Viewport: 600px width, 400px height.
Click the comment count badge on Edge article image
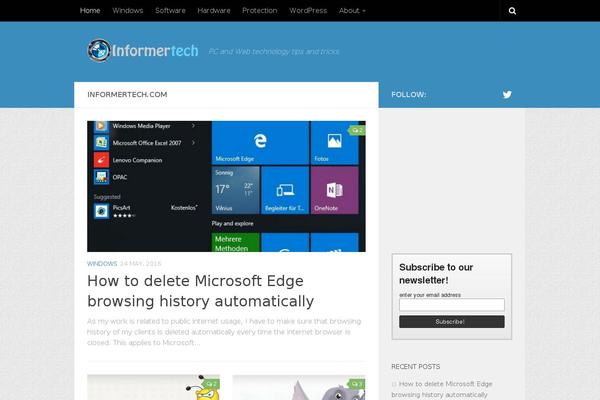[x=357, y=131]
